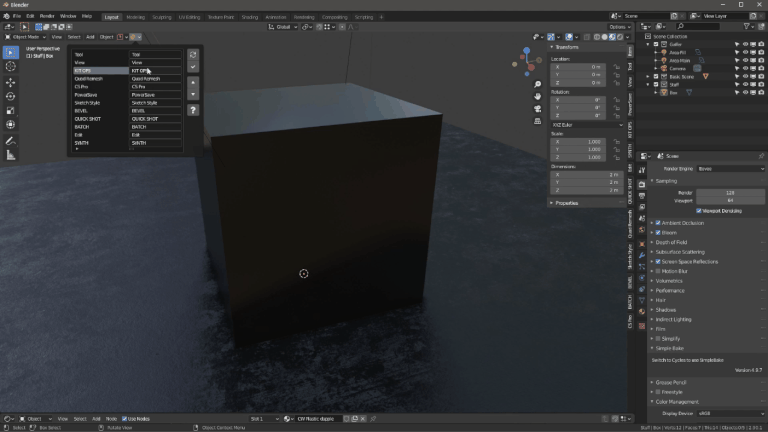This screenshot has height=432, width=768.
Task: Open the Object Mode dropdown
Action: tap(27, 37)
